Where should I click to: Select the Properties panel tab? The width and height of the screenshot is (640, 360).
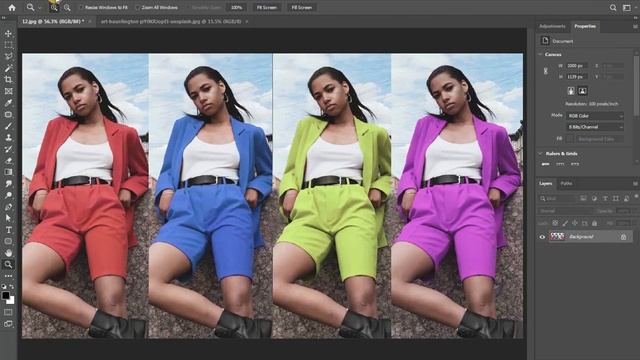coord(585,26)
